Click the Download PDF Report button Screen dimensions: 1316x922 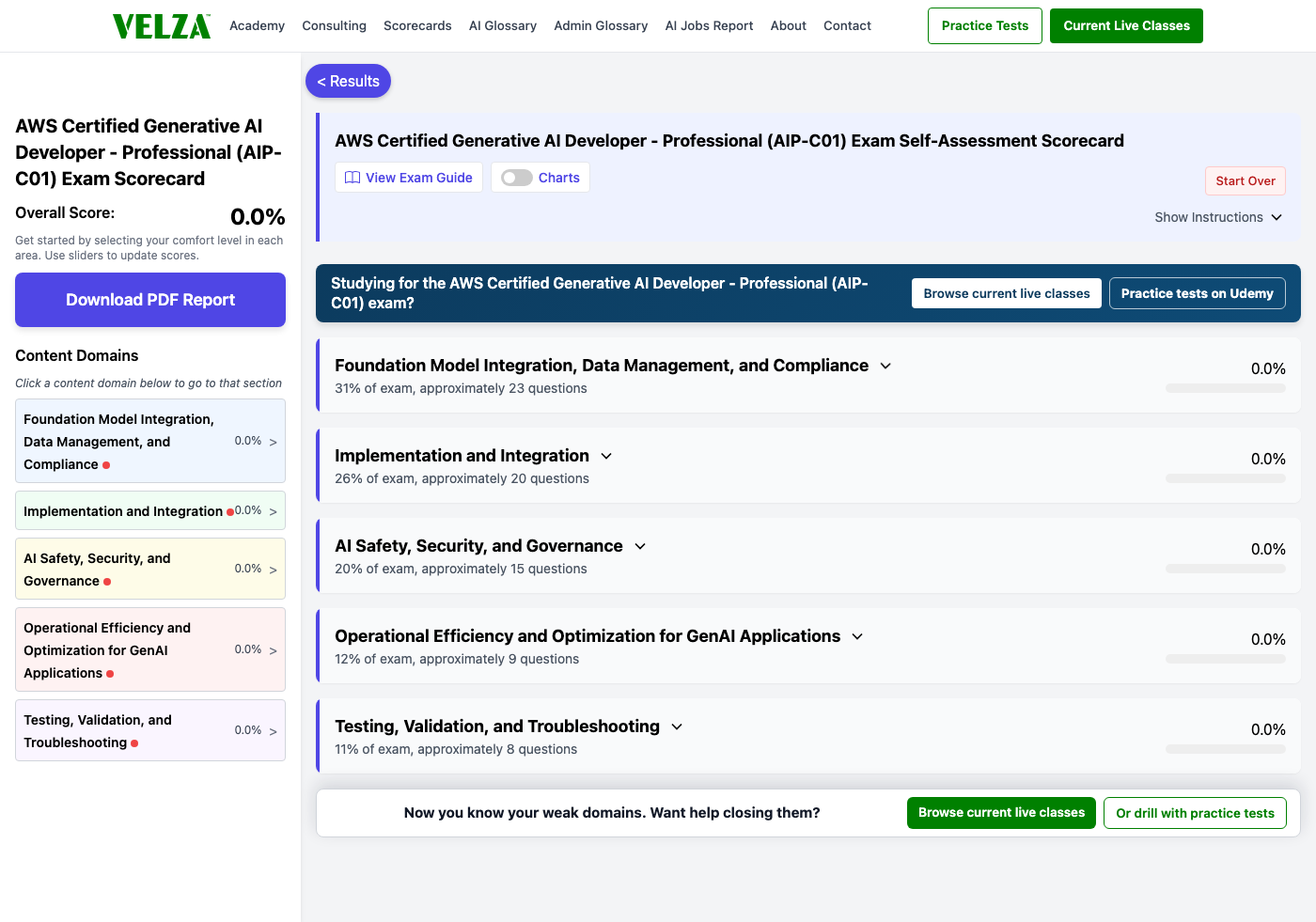click(150, 300)
